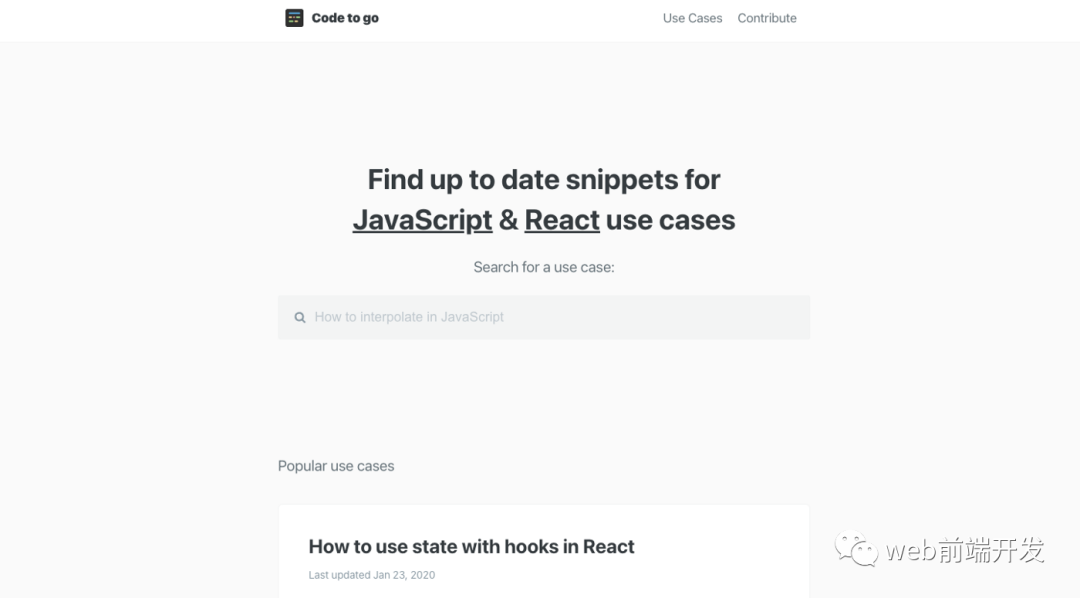Open 'How to use state with hooks in React'
This screenshot has height=598, width=1080.
click(x=471, y=546)
